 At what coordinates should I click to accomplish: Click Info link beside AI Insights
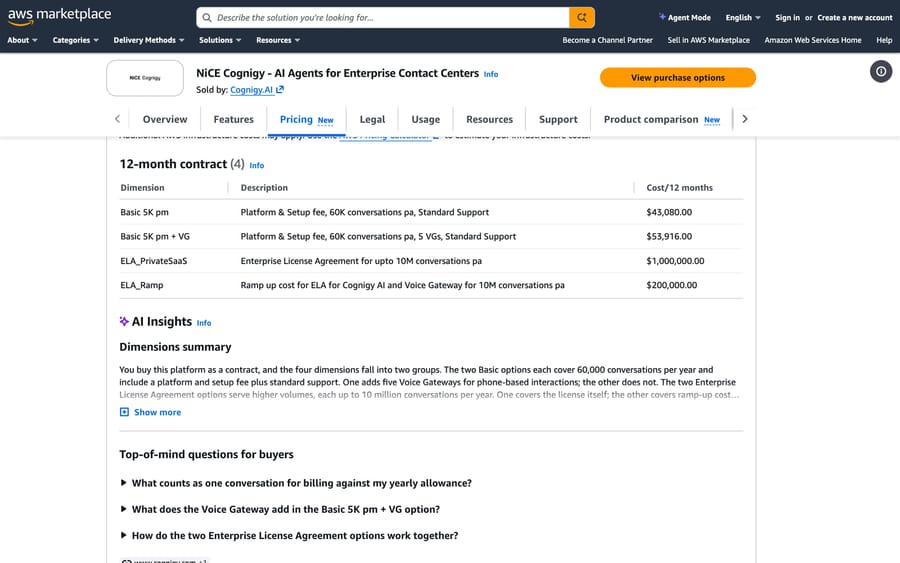204,323
